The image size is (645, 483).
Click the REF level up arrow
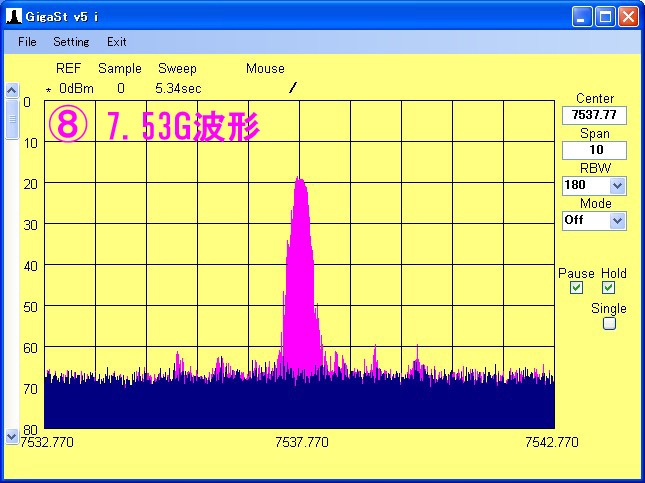tap(12, 90)
